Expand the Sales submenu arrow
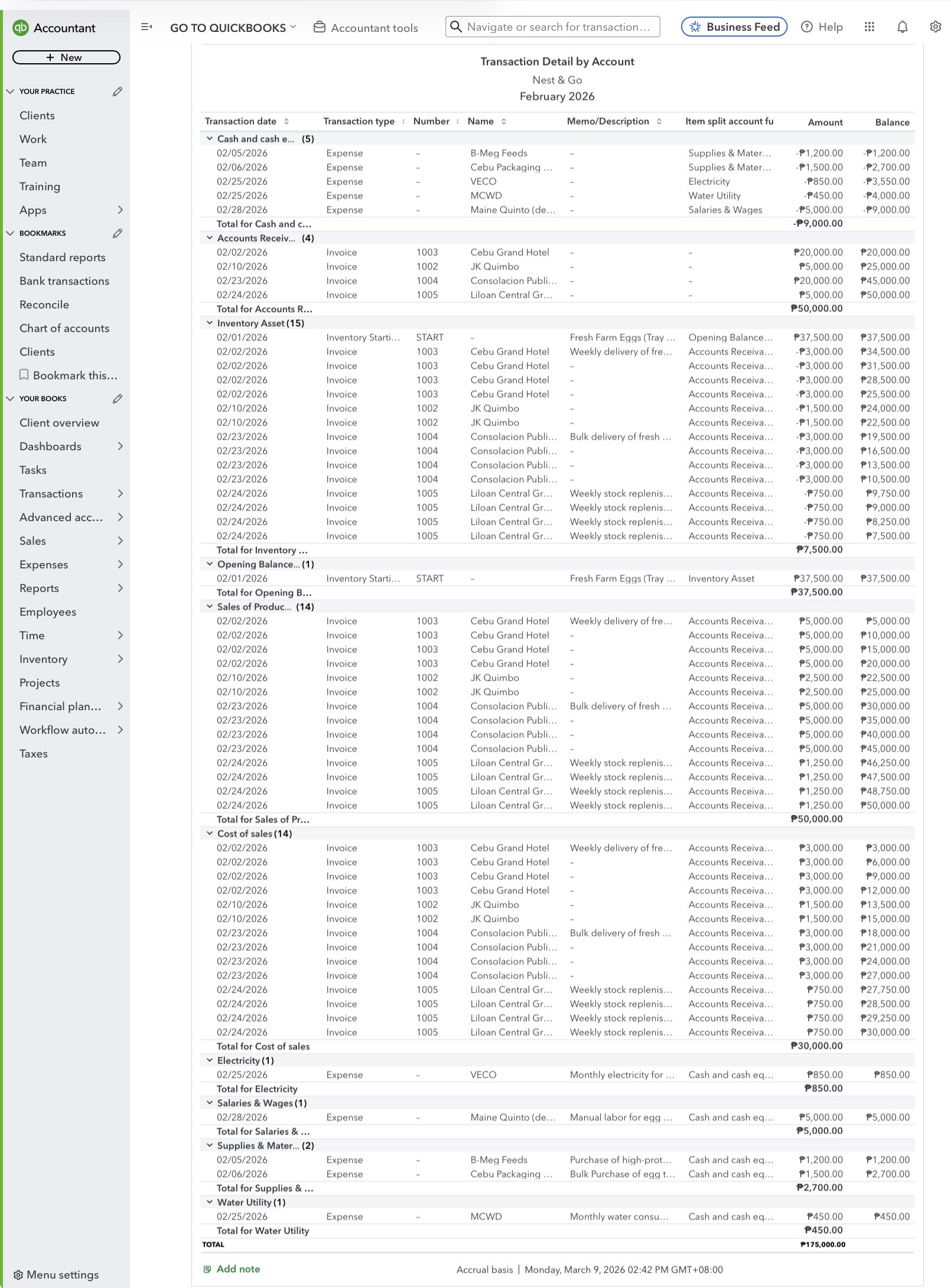This screenshot has width=951, height=1288. pyautogui.click(x=120, y=541)
